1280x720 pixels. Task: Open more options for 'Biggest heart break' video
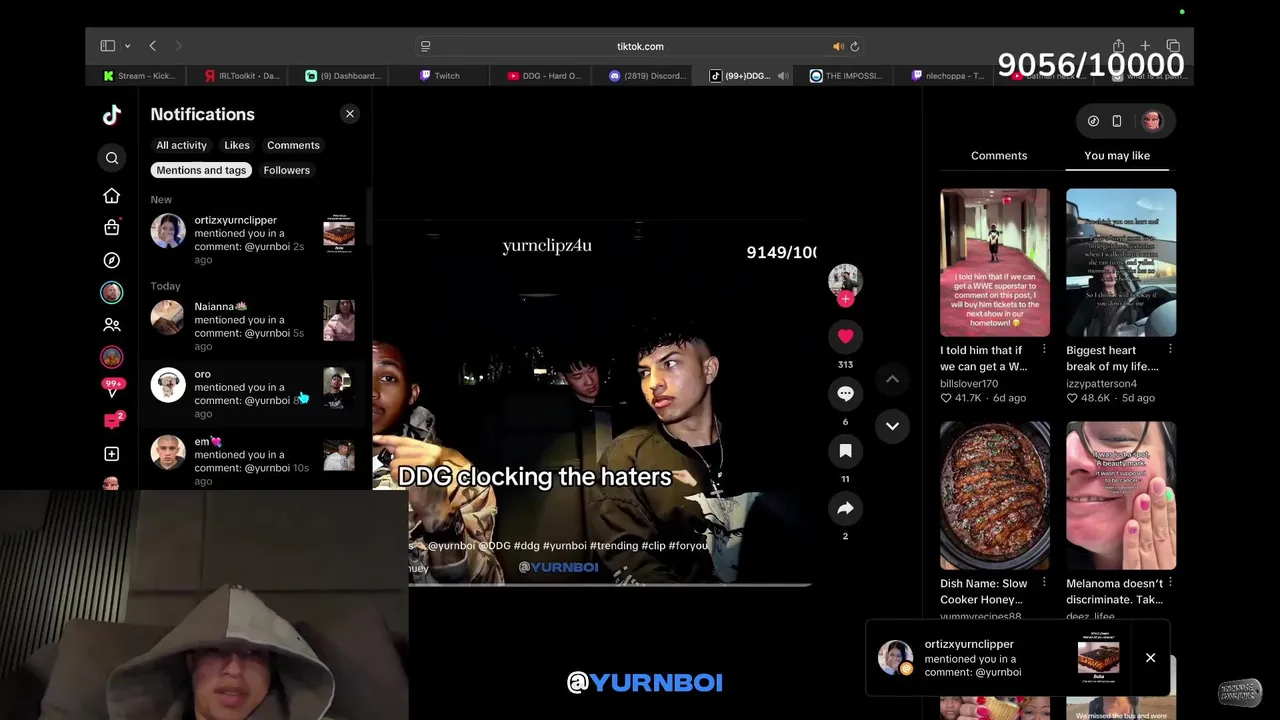(x=1170, y=350)
